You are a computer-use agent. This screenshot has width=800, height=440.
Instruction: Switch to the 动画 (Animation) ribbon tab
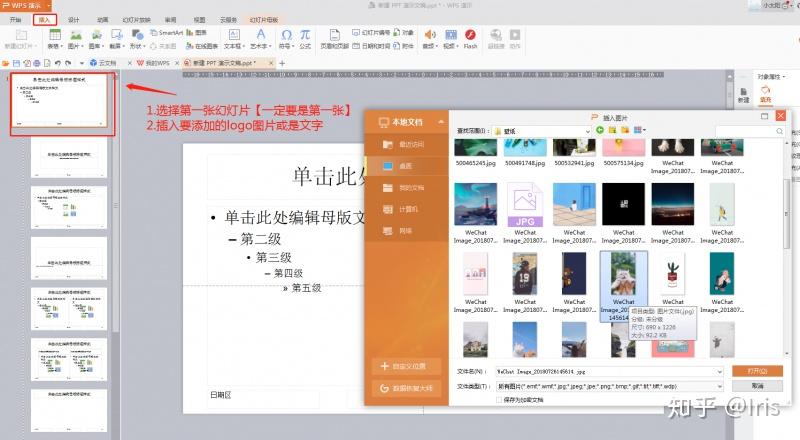click(103, 20)
